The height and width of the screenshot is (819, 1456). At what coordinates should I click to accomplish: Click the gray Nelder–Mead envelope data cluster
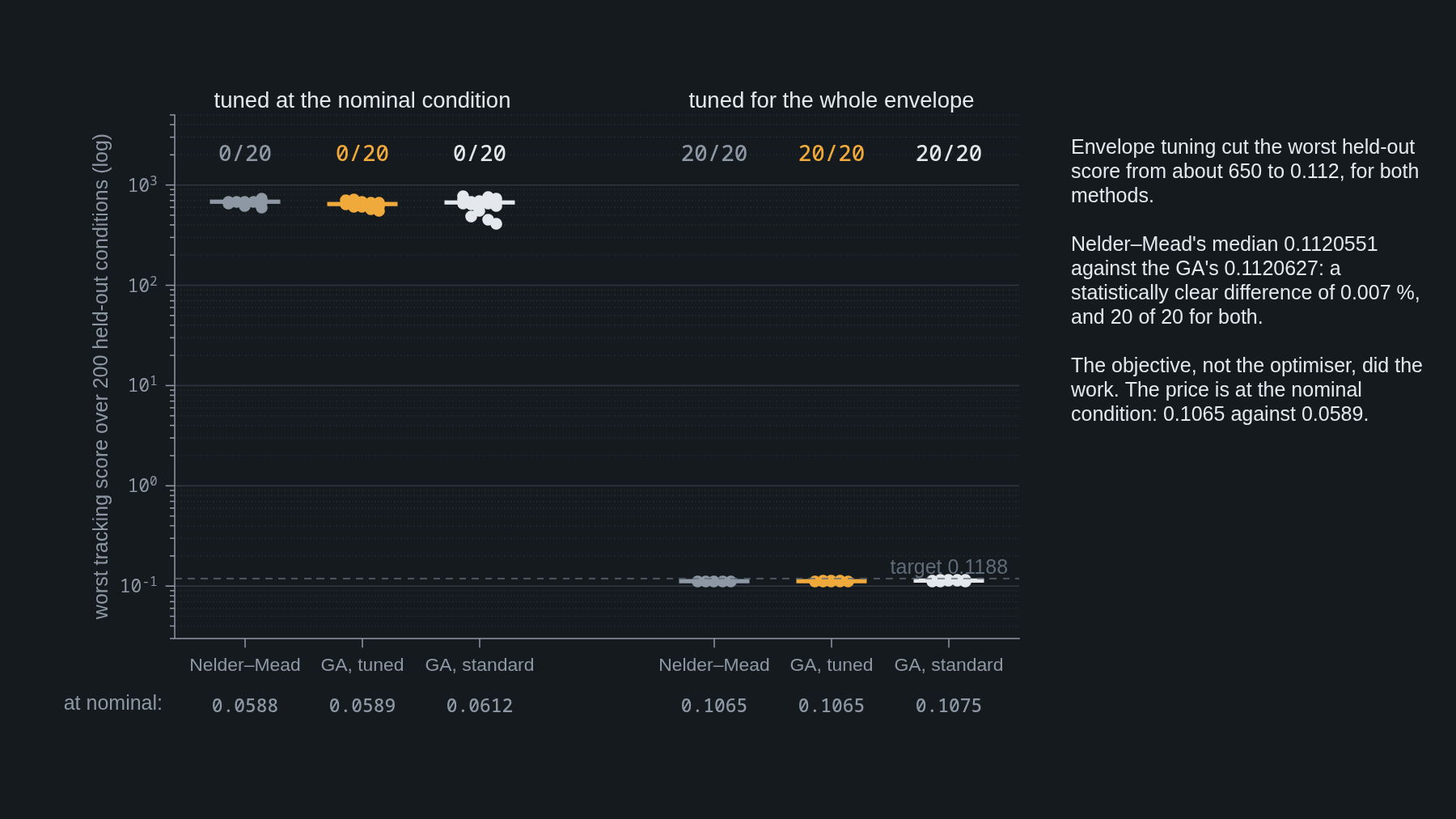(x=714, y=581)
